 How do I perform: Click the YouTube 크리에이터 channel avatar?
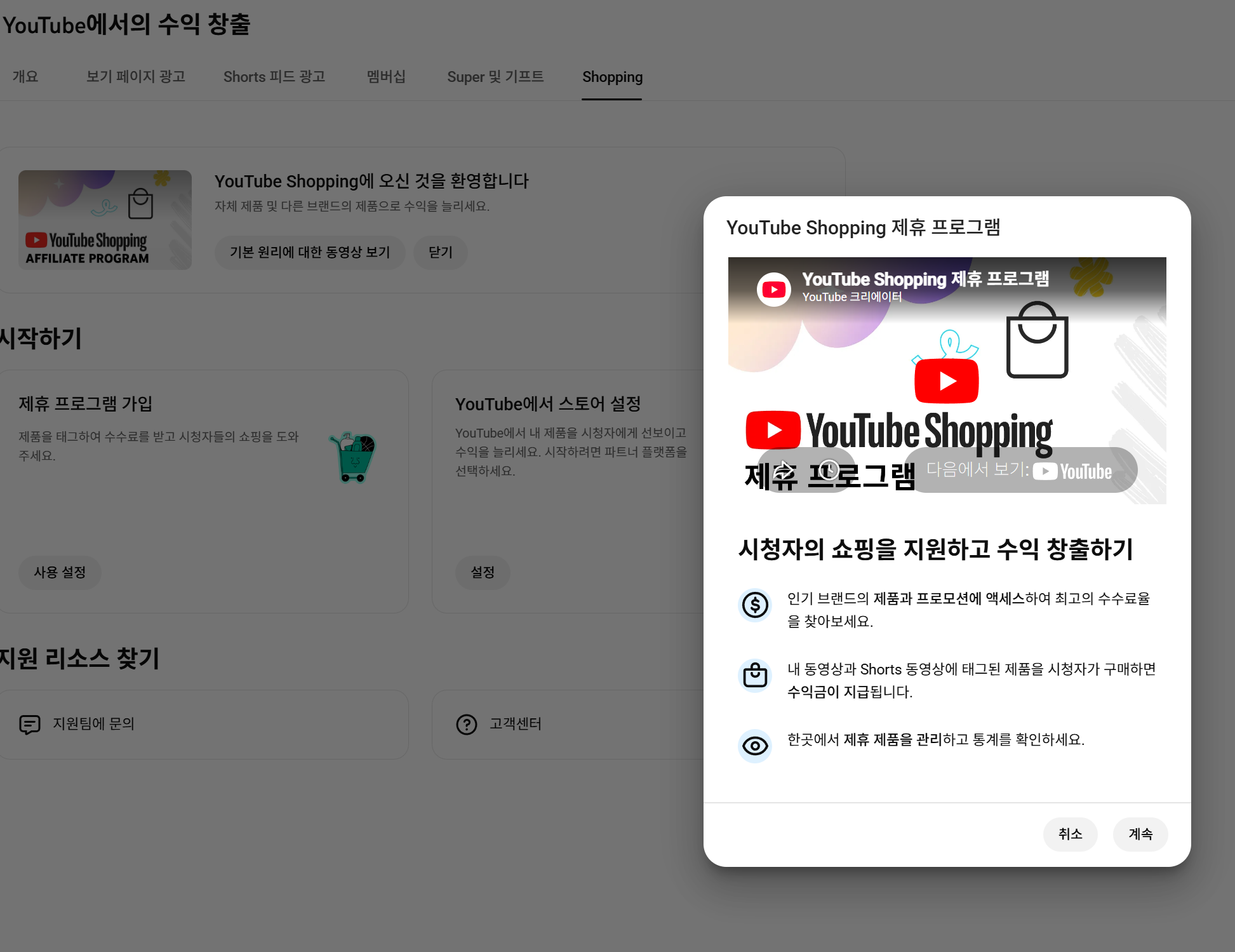pos(773,290)
